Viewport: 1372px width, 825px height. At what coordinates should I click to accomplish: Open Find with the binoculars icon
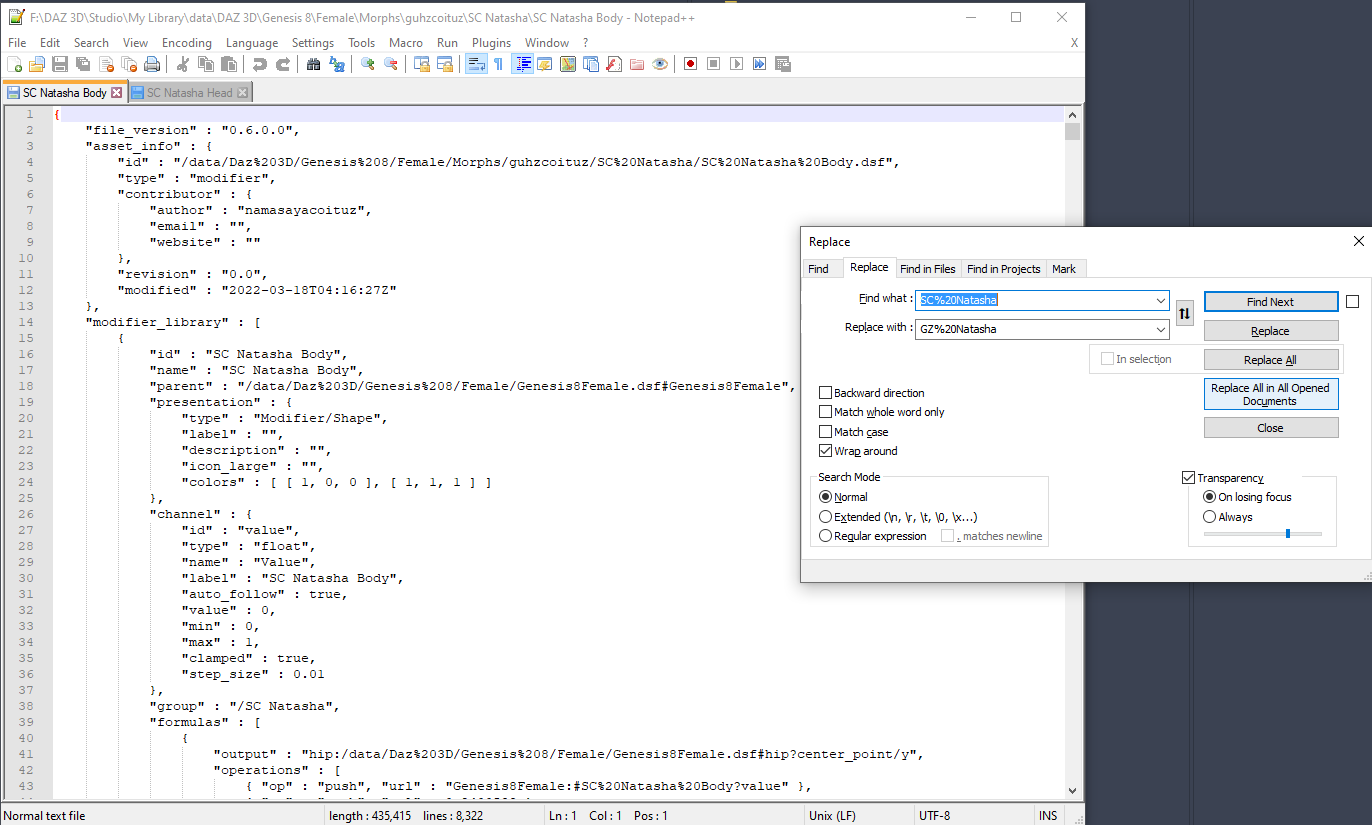pos(313,64)
